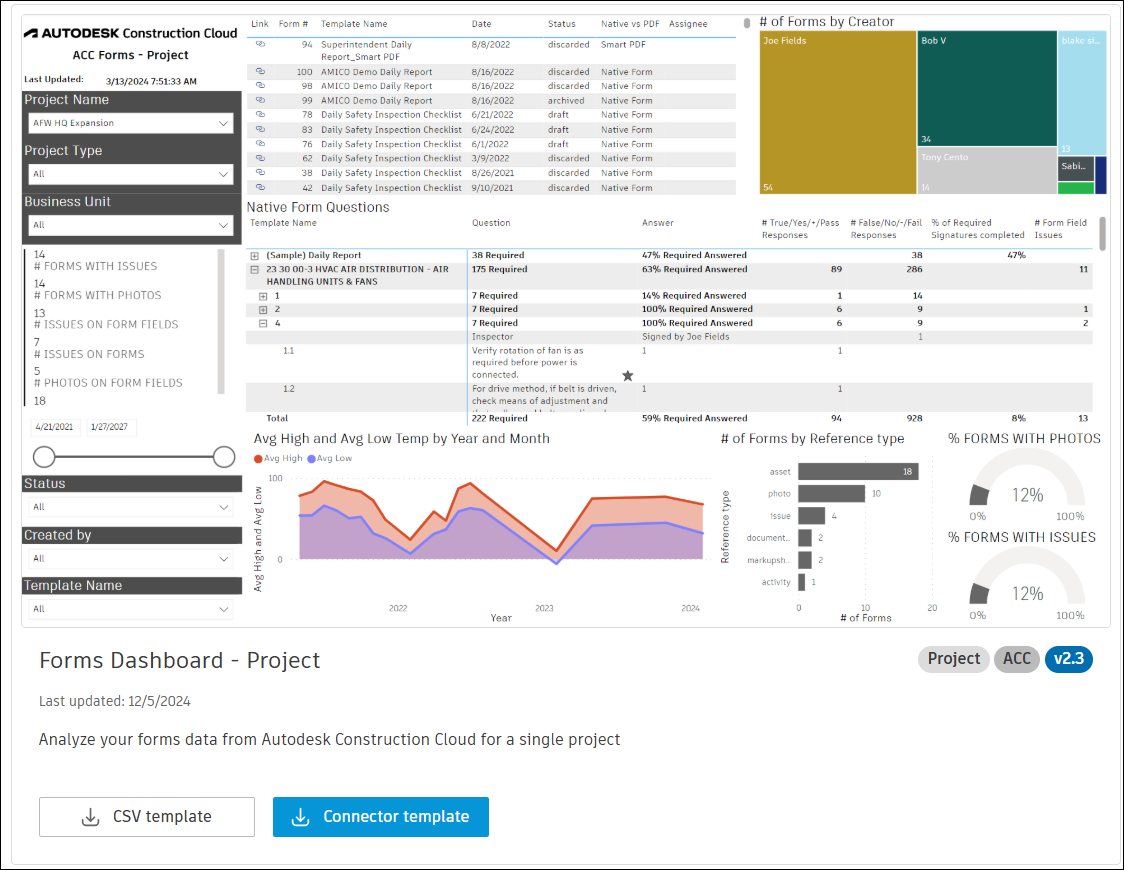Expand form row 2 under HVAC template
The height and width of the screenshot is (870, 1124).
pyautogui.click(x=263, y=310)
